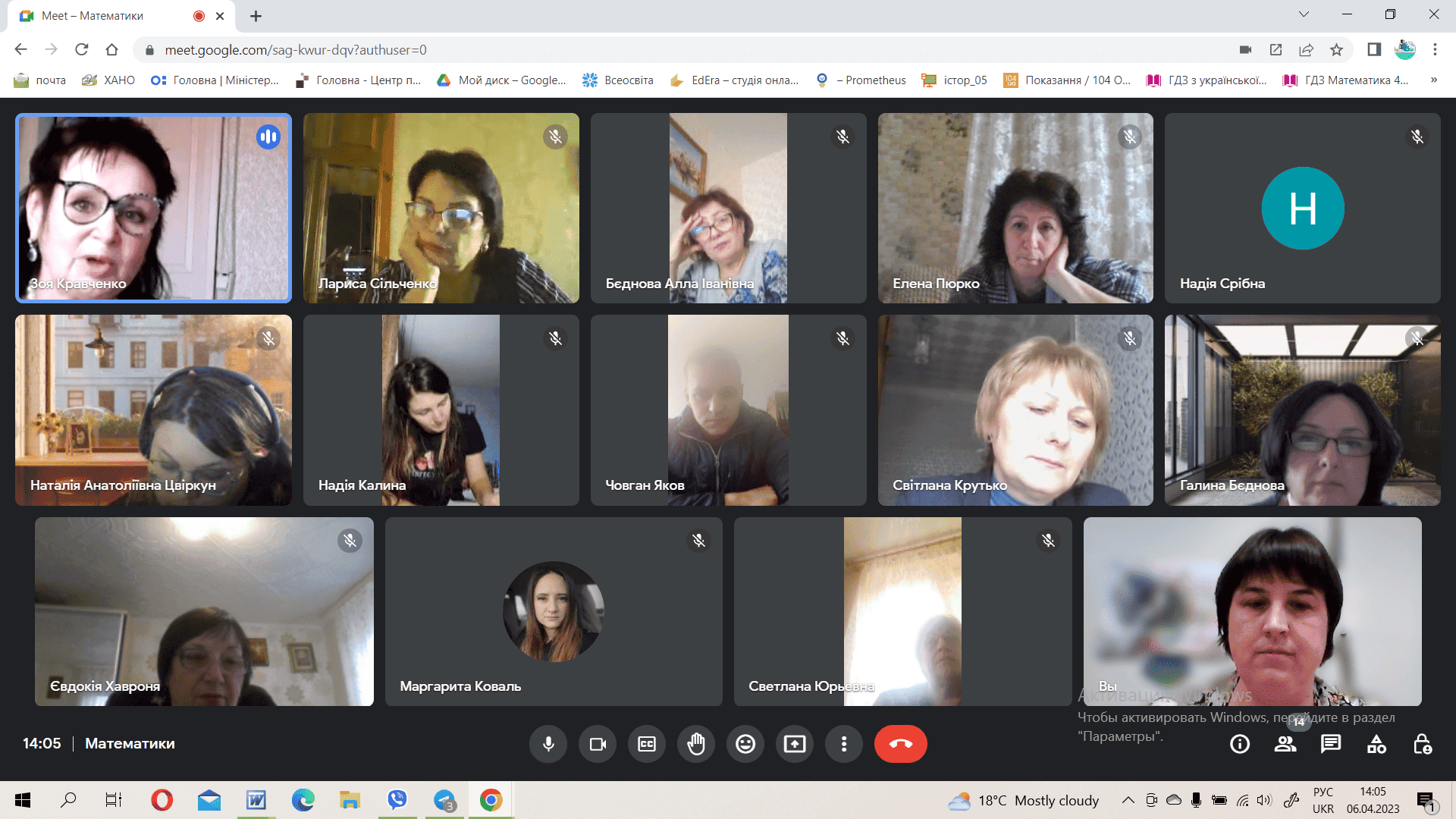Open meeting details info icon
This screenshot has width=1456, height=819.
click(1240, 744)
